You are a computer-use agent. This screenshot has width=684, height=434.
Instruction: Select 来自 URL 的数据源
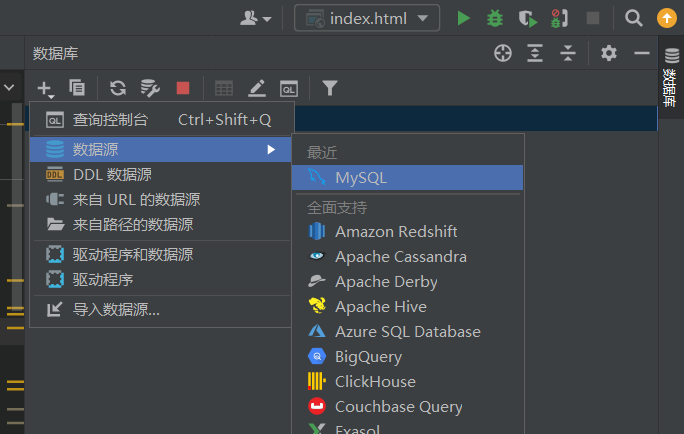(161, 200)
